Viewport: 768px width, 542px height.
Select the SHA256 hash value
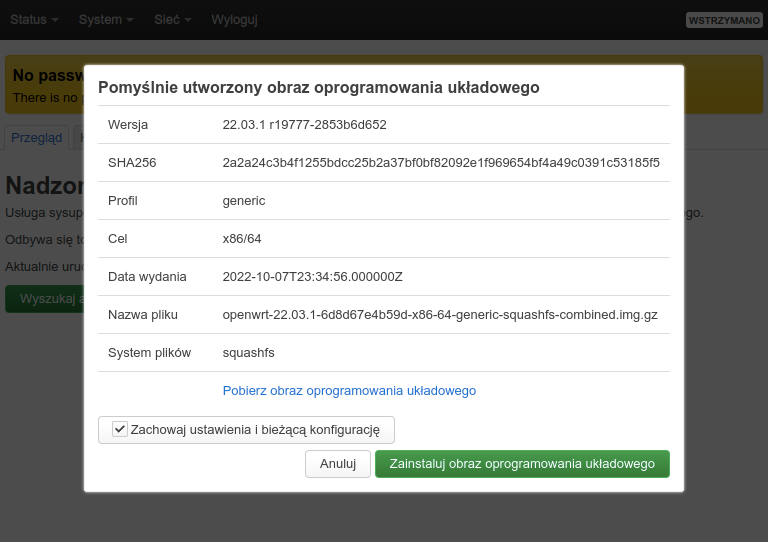[441, 163]
